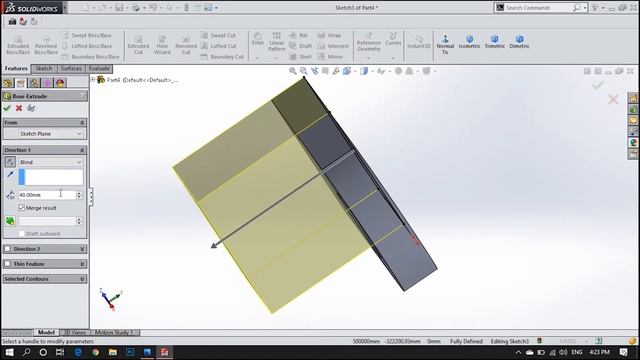
Task: Open the SolidWorks logo menu arrow
Action: coord(65,8)
